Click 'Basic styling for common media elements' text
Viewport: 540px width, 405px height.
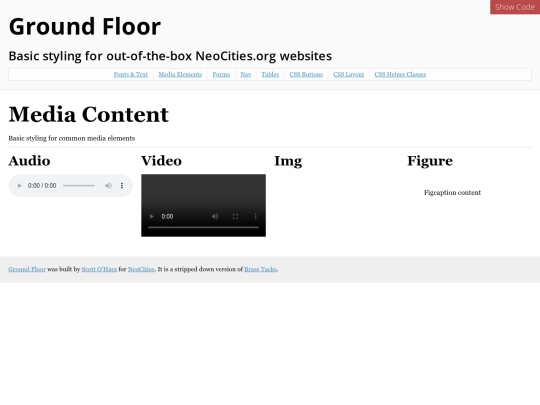[72, 138]
